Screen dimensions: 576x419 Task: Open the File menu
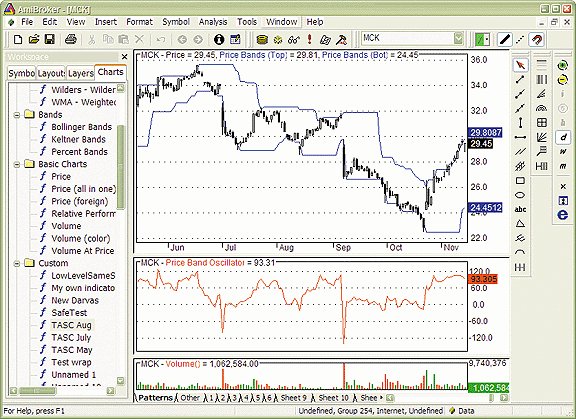click(27, 22)
